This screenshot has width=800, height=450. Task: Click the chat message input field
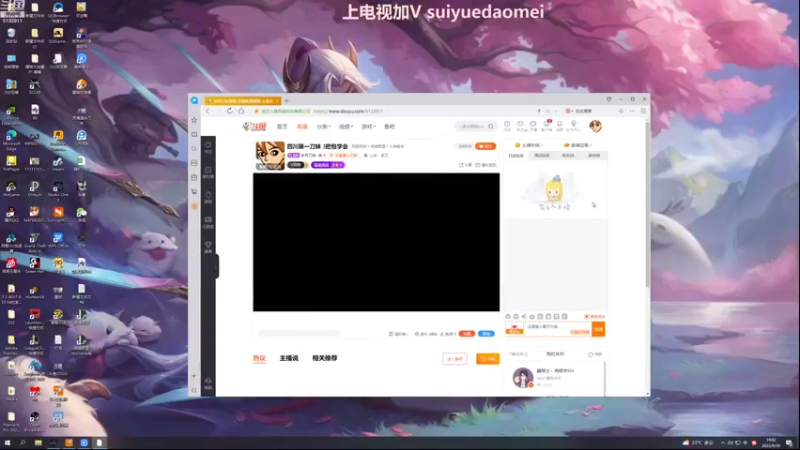coord(558,329)
